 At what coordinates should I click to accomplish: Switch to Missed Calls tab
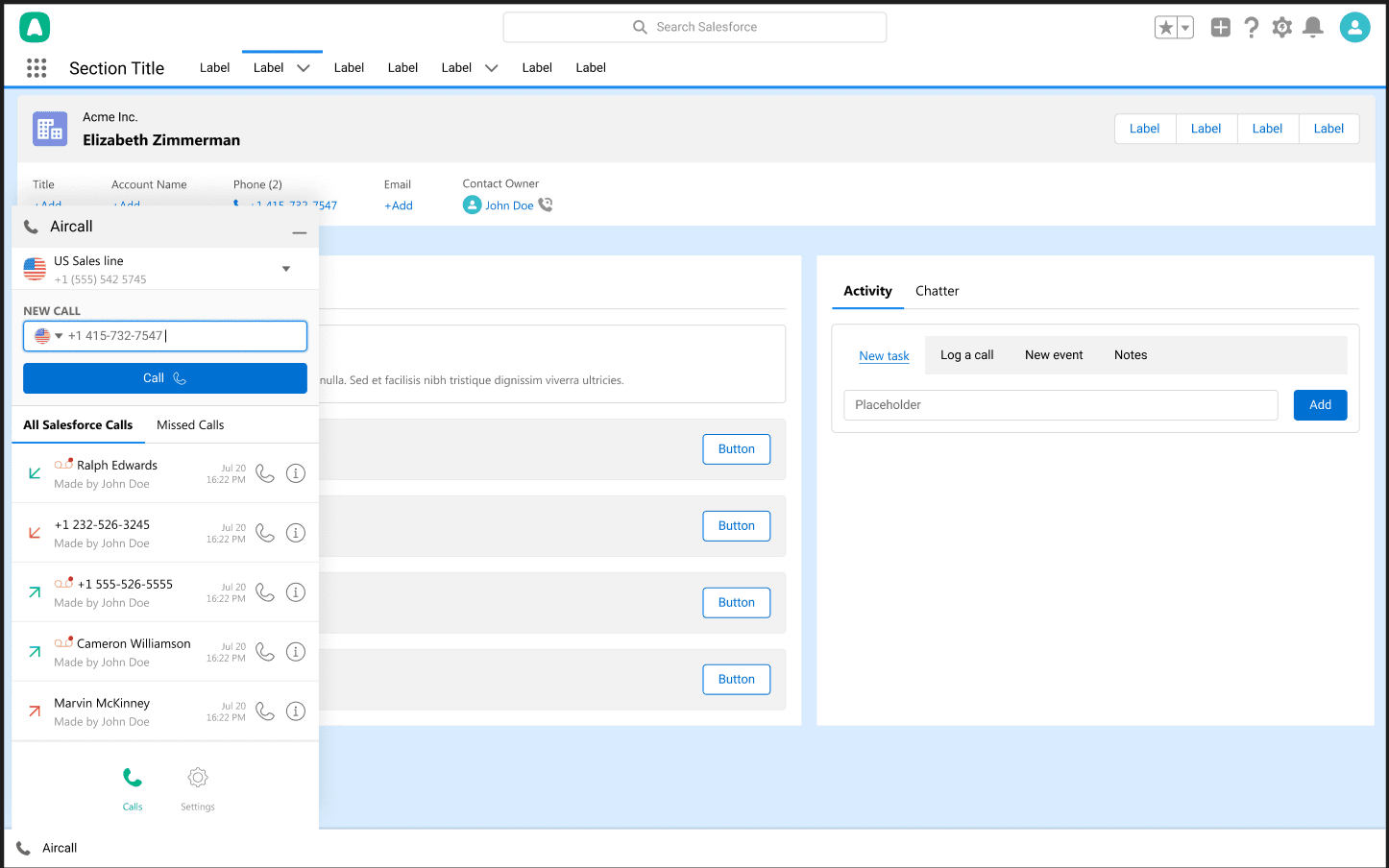pos(190,425)
